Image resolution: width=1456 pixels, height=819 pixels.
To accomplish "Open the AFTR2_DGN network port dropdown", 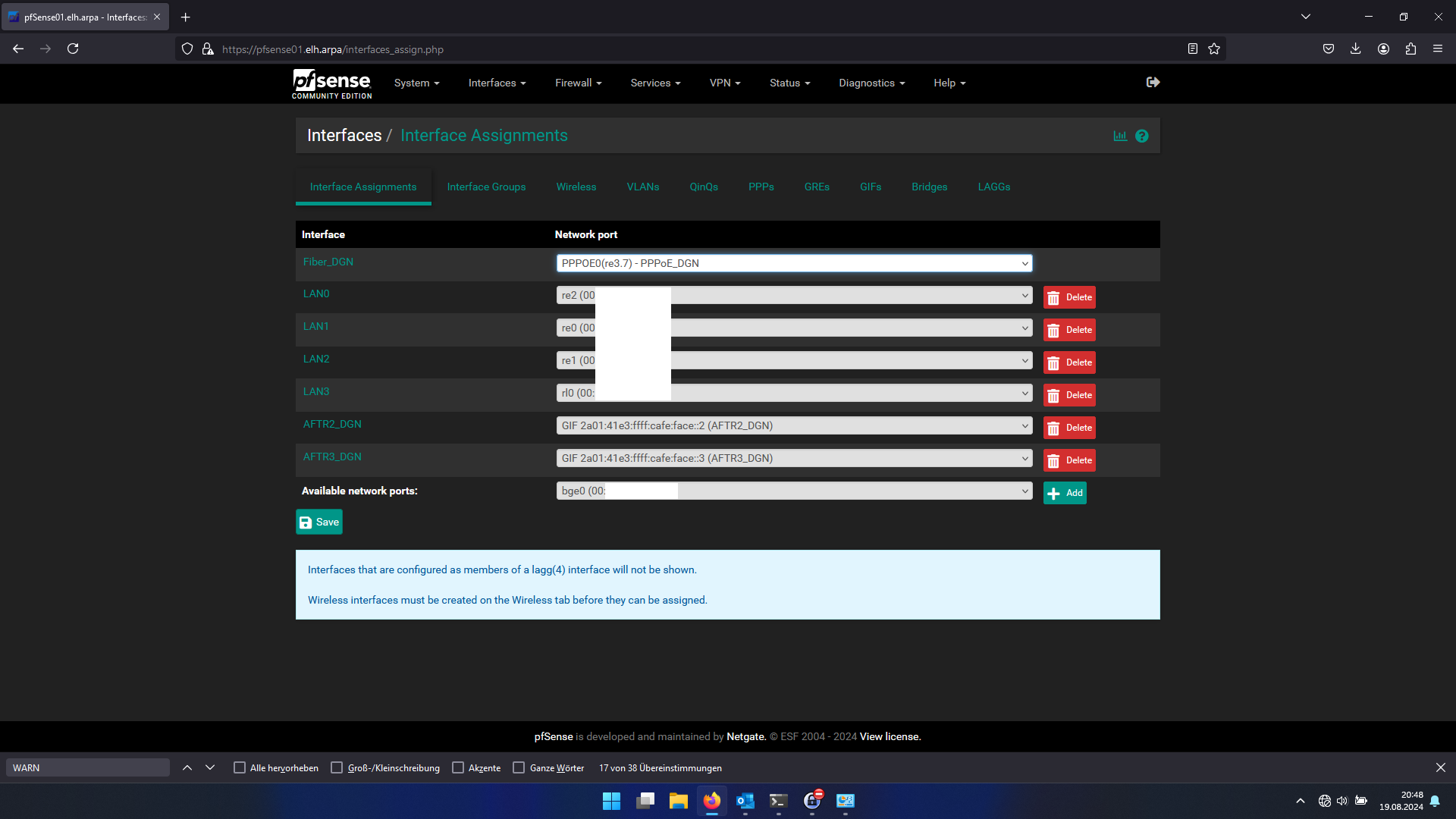I will pyautogui.click(x=794, y=425).
